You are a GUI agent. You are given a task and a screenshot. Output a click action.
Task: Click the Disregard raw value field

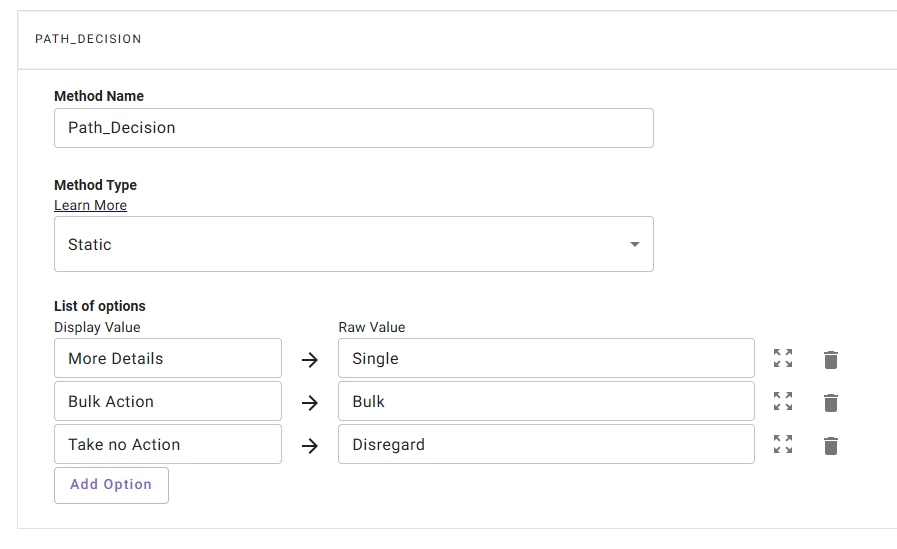(546, 444)
